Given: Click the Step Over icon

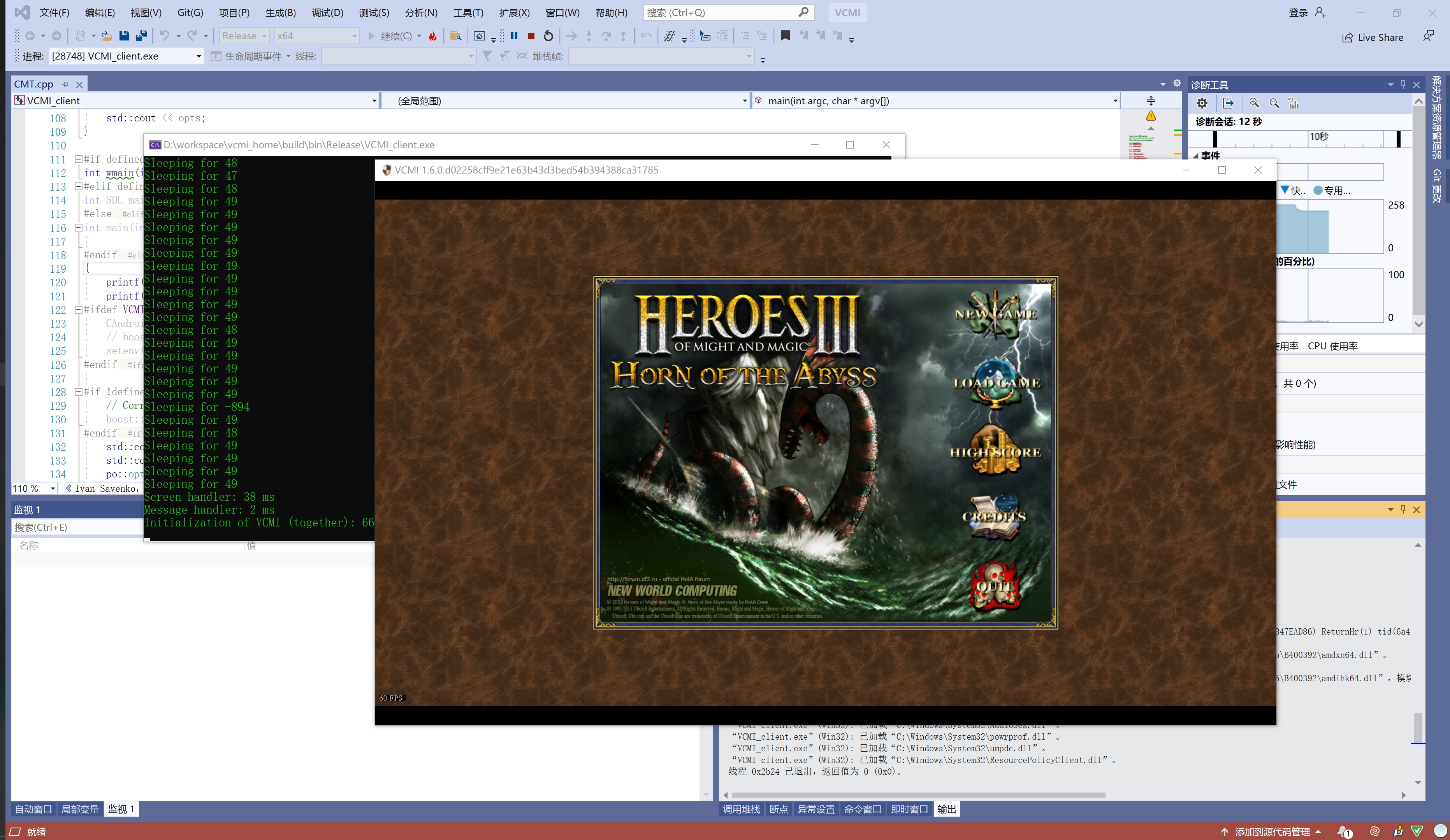Looking at the screenshot, I should [x=606, y=36].
